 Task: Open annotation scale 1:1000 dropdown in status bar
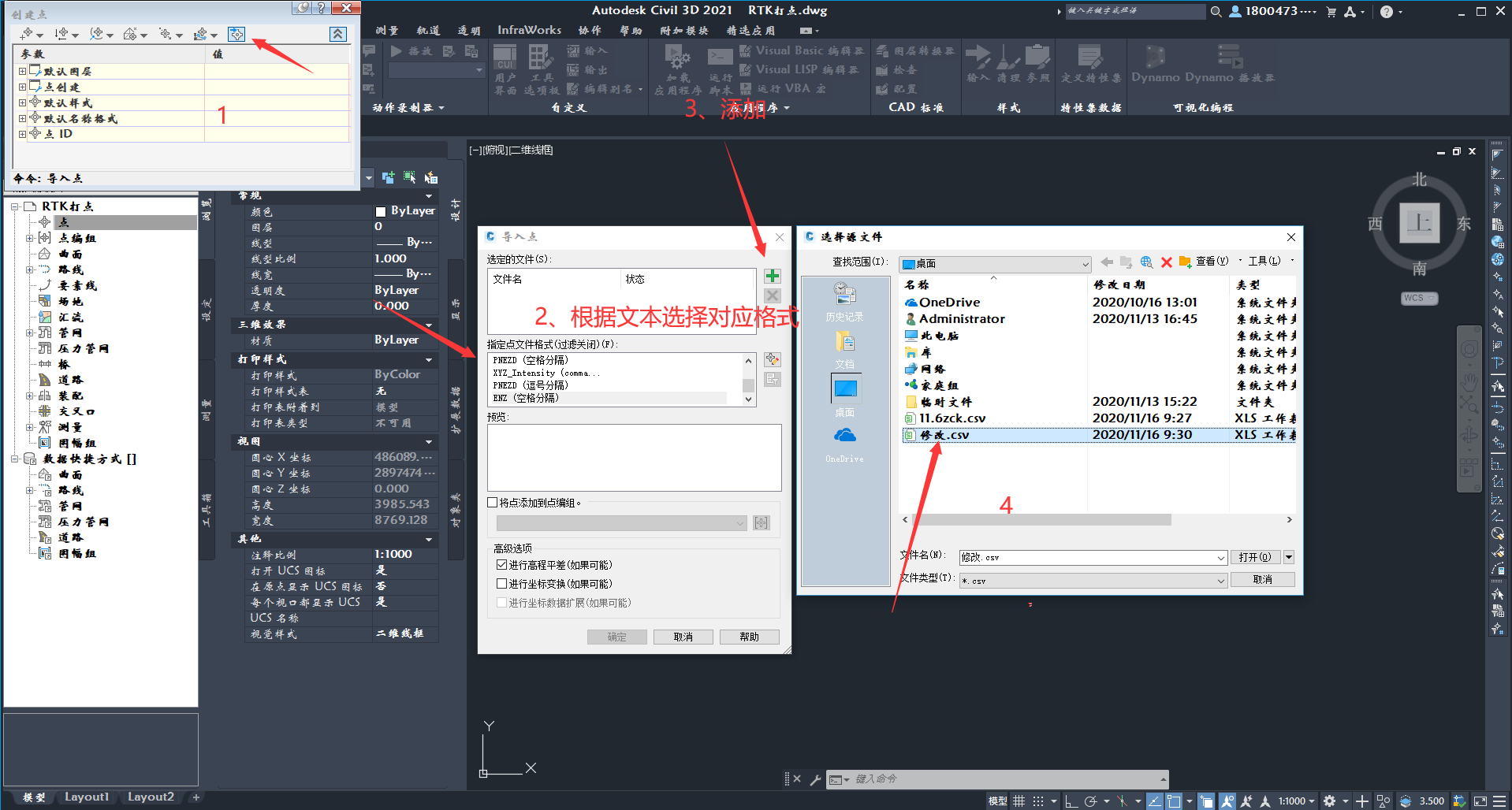click(x=1297, y=801)
